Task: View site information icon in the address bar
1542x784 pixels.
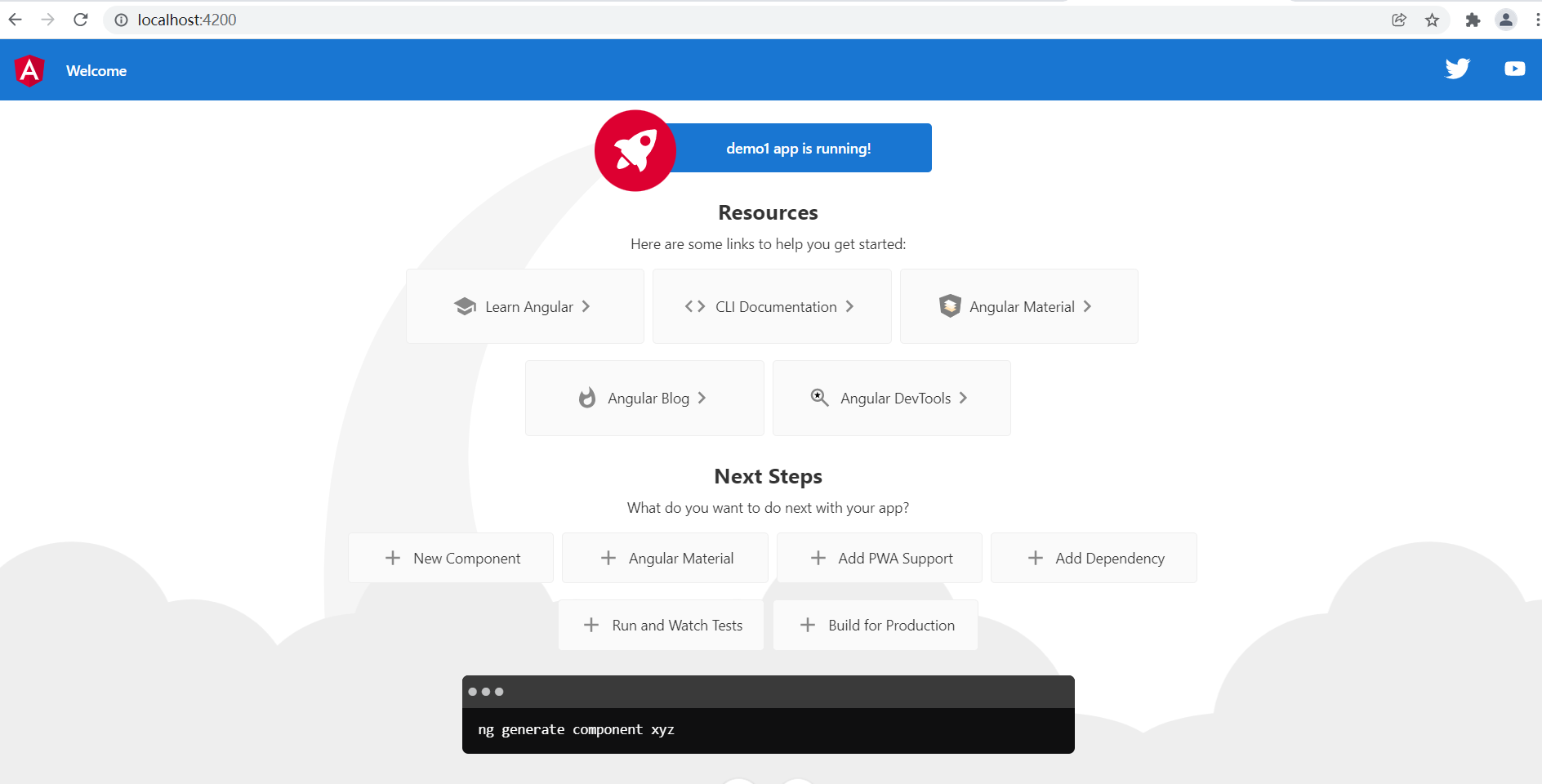Action: coord(121,20)
